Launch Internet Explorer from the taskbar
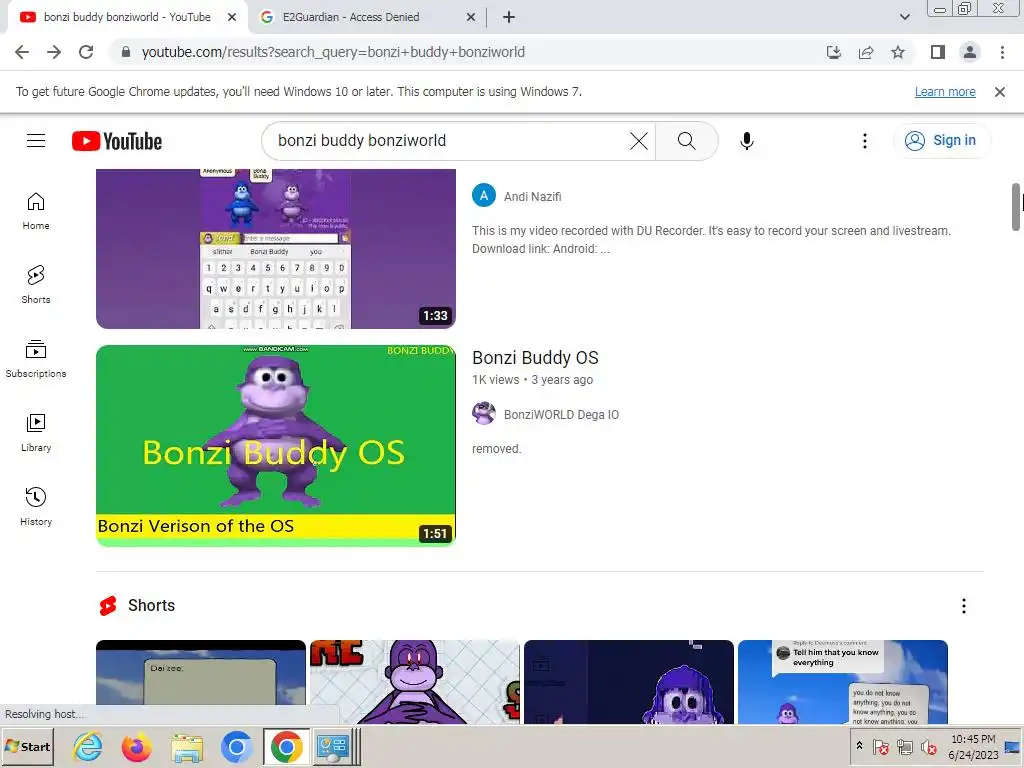Screen dimensions: 1024x768 [88, 746]
